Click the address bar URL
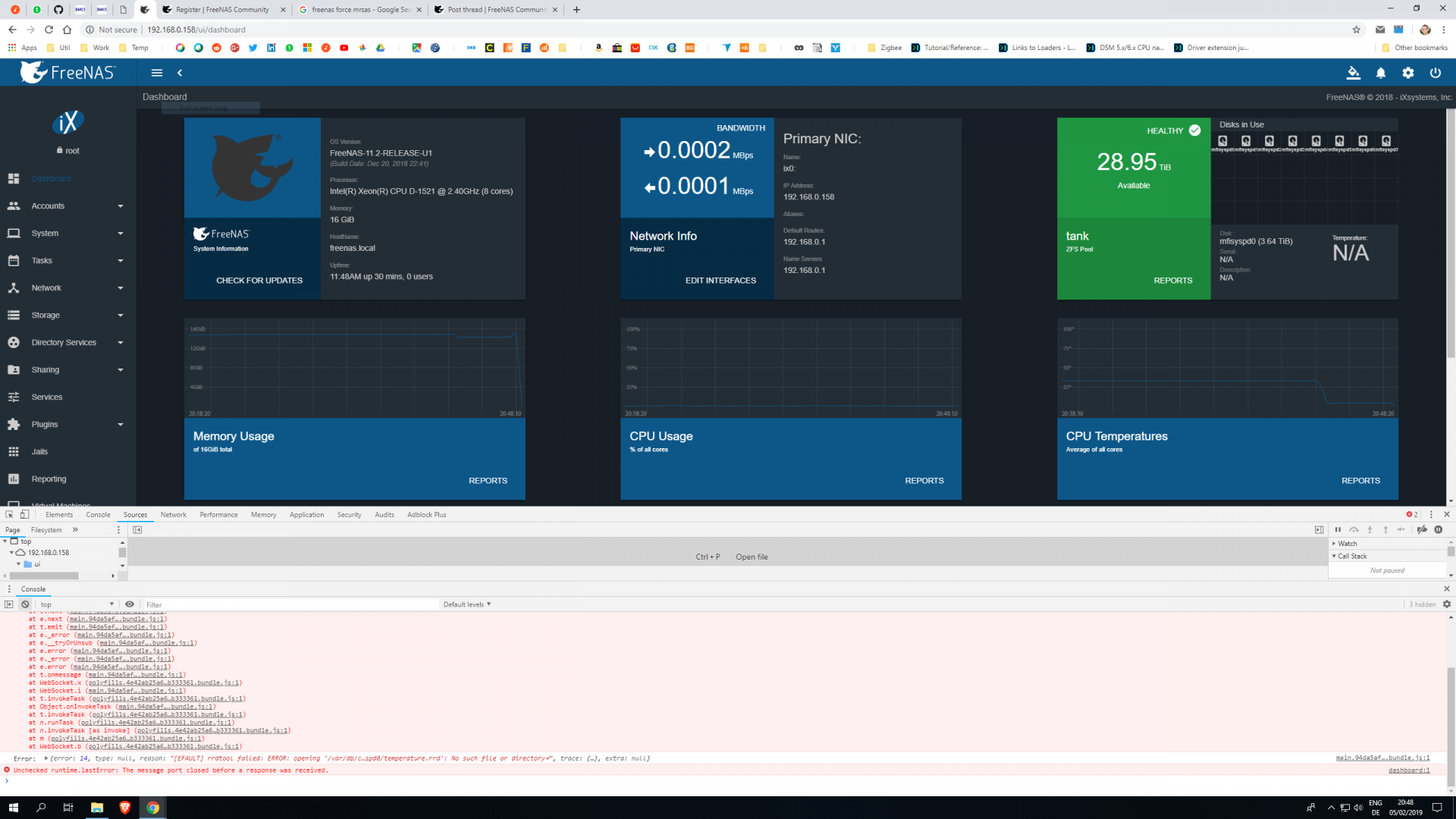The height and width of the screenshot is (819, 1456). 196,30
